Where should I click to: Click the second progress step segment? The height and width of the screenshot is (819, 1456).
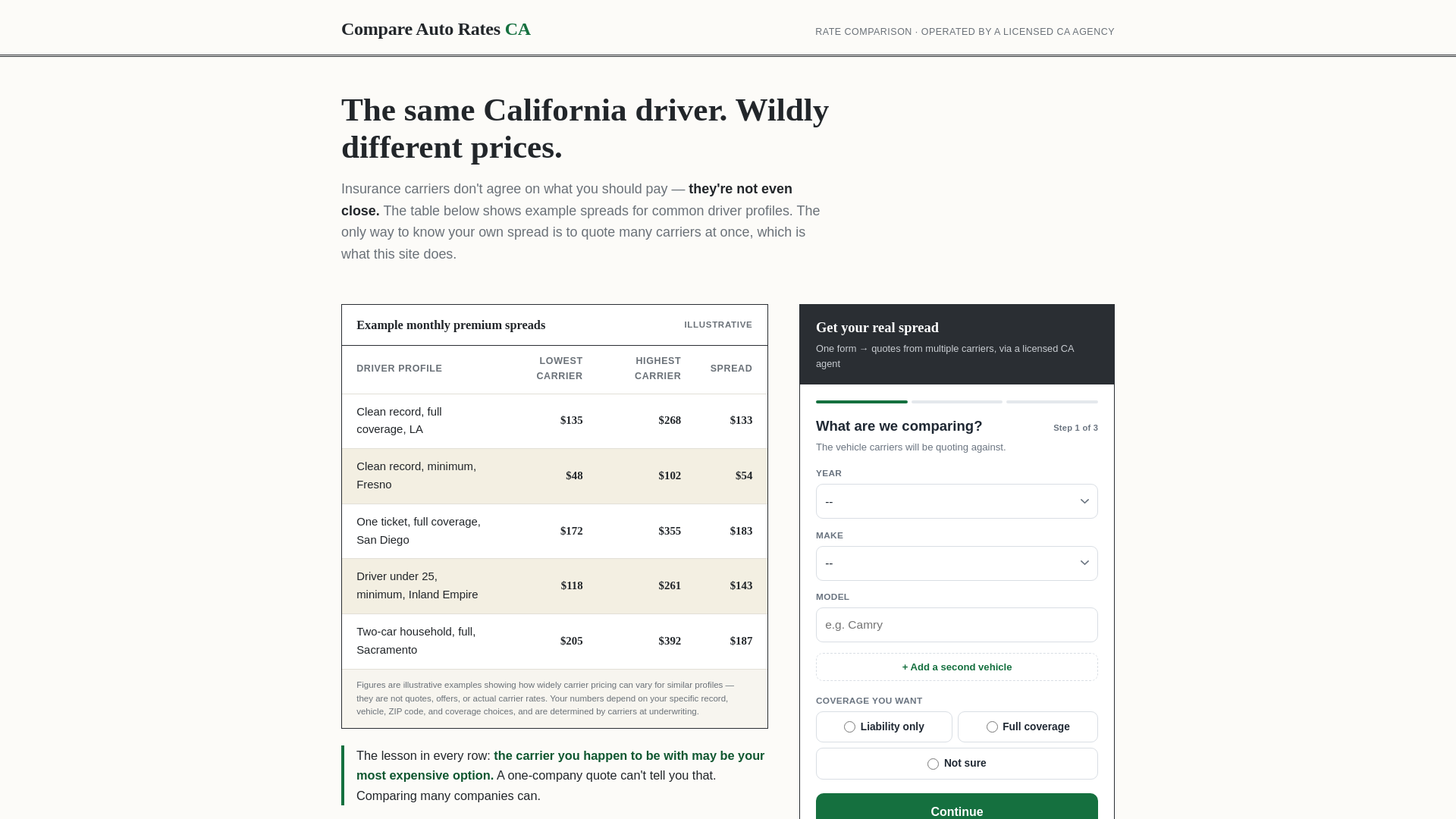coord(956,402)
